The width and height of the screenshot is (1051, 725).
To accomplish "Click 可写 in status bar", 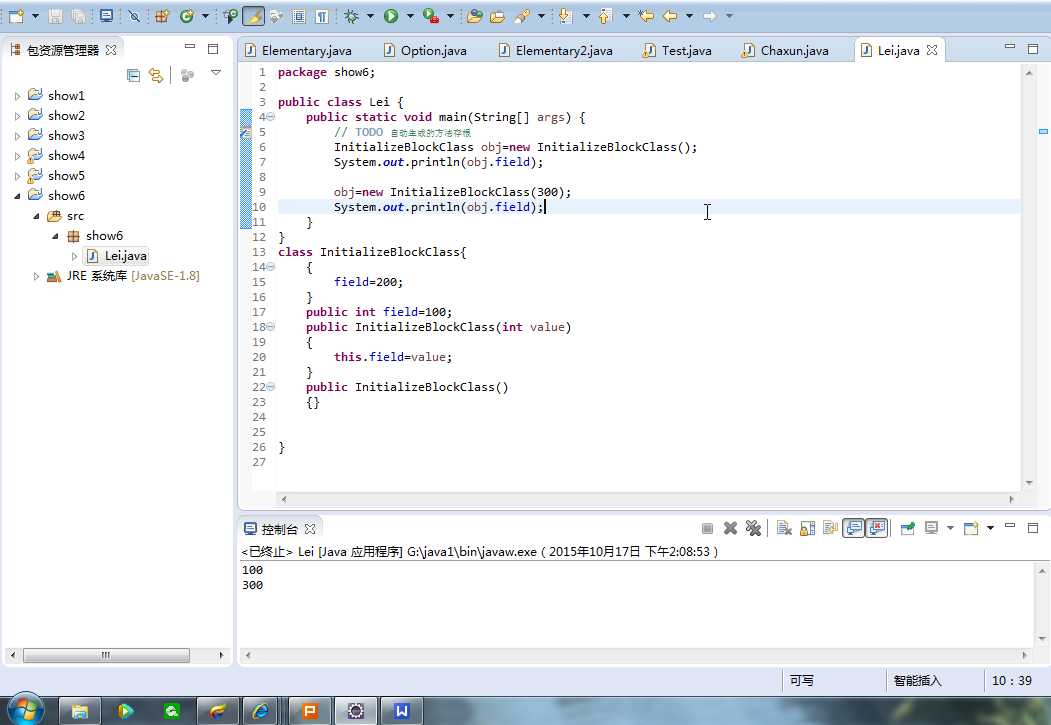I will pos(802,681).
